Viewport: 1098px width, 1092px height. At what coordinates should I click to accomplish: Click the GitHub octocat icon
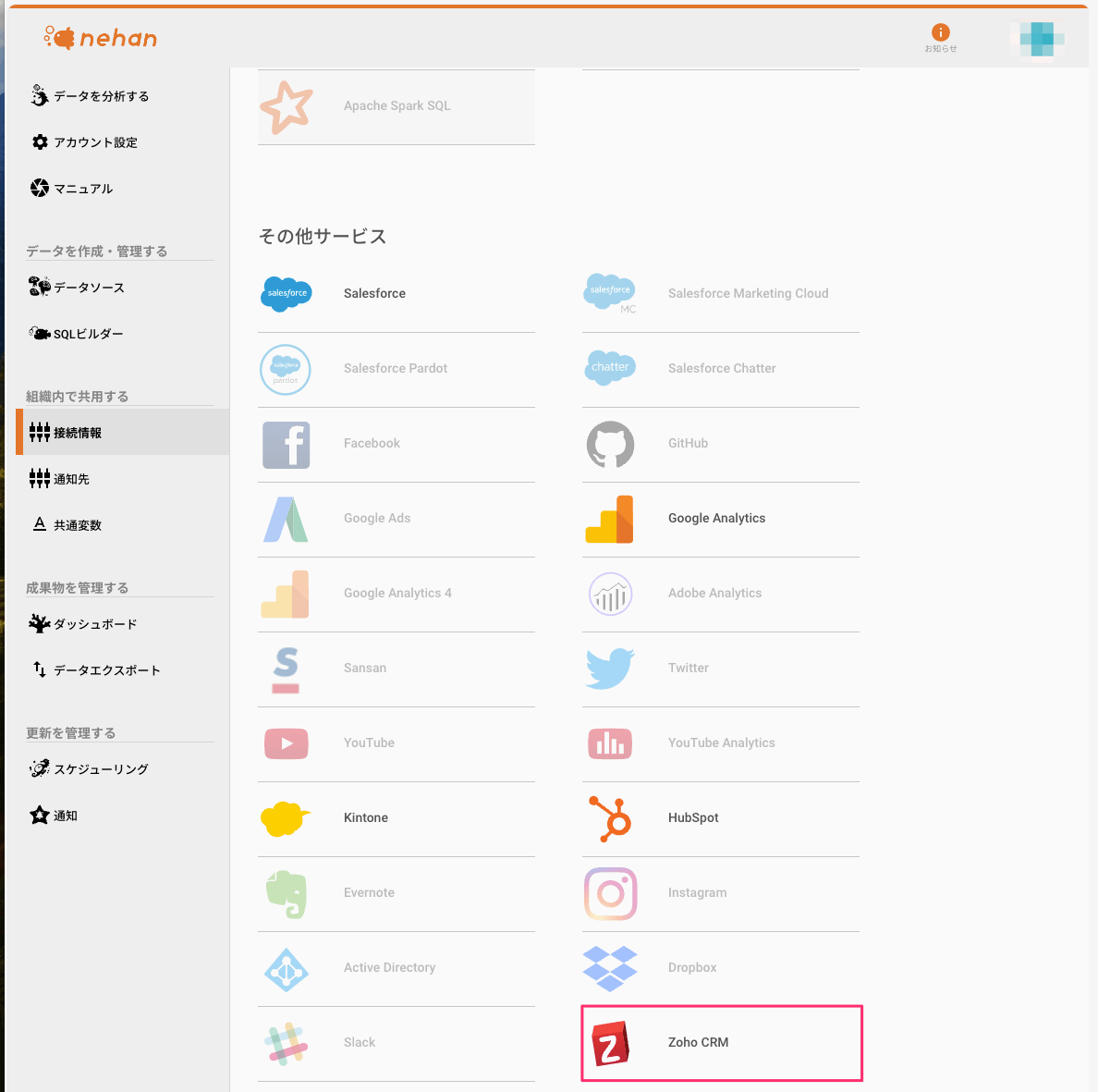click(x=611, y=444)
